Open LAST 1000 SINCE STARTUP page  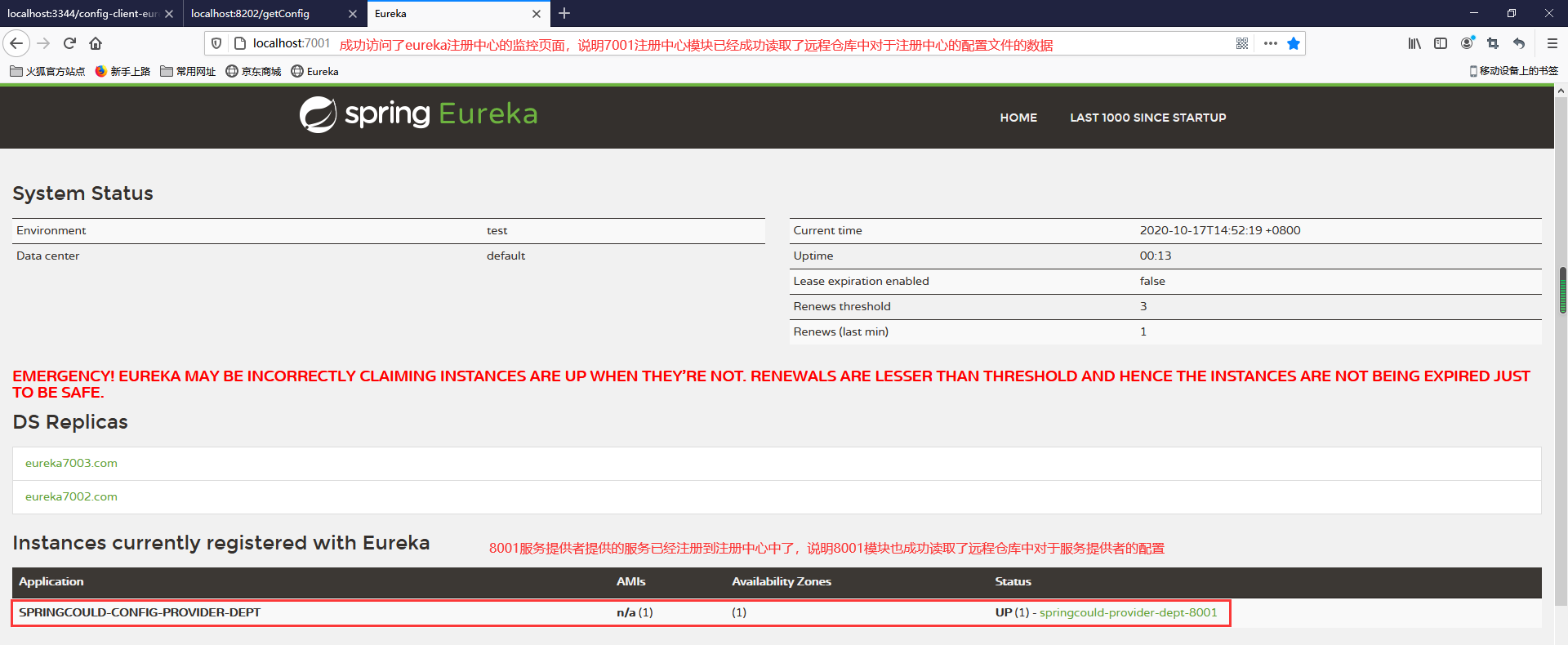coord(1147,118)
